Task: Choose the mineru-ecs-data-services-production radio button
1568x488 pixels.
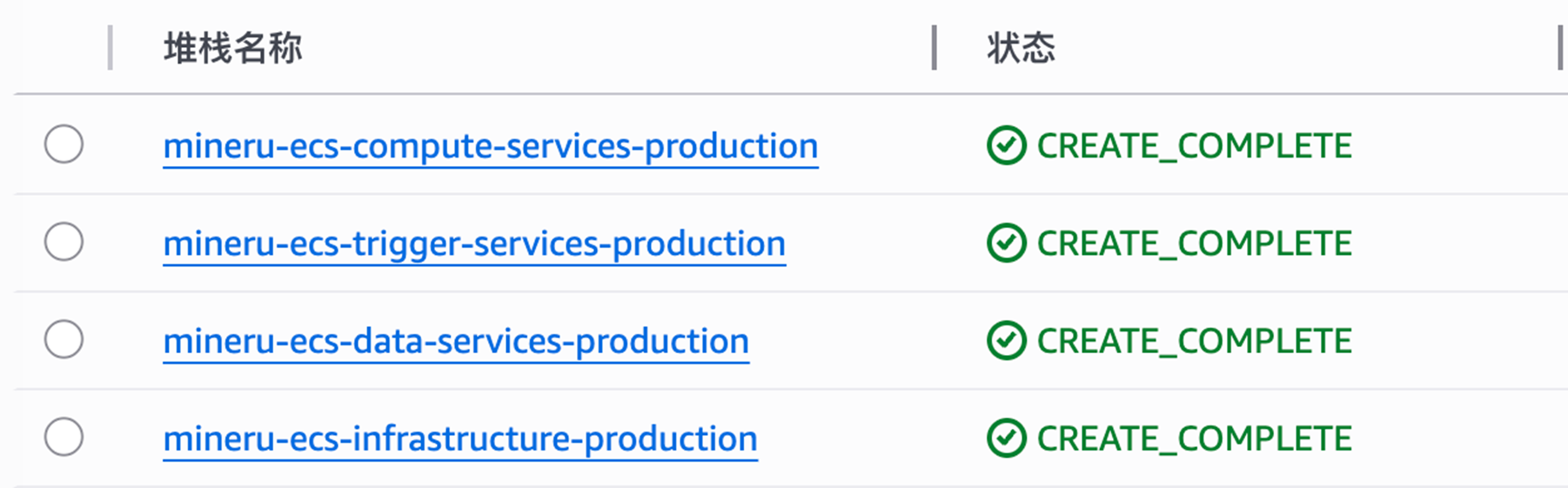Action: pyautogui.click(x=64, y=339)
